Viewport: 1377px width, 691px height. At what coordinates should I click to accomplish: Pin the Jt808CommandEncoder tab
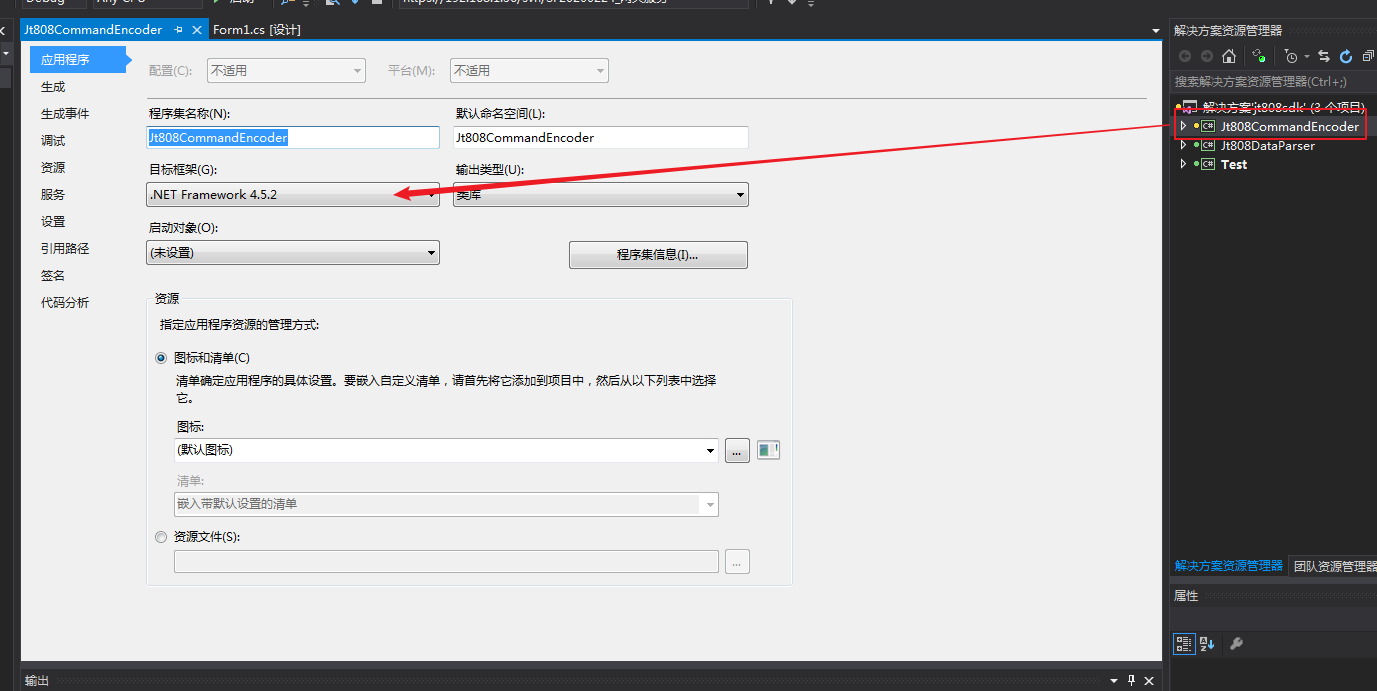(179, 30)
